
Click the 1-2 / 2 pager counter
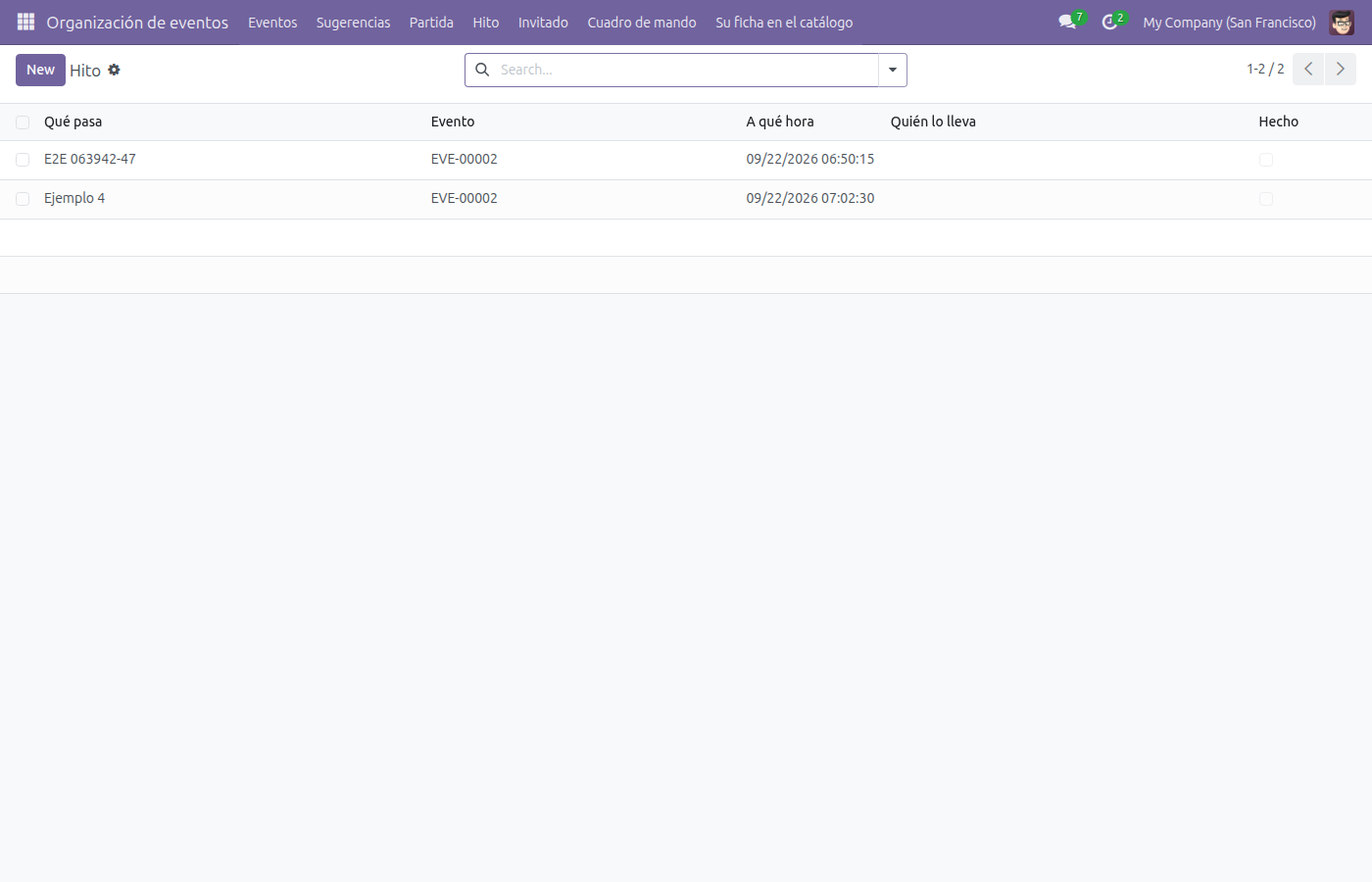click(1265, 69)
